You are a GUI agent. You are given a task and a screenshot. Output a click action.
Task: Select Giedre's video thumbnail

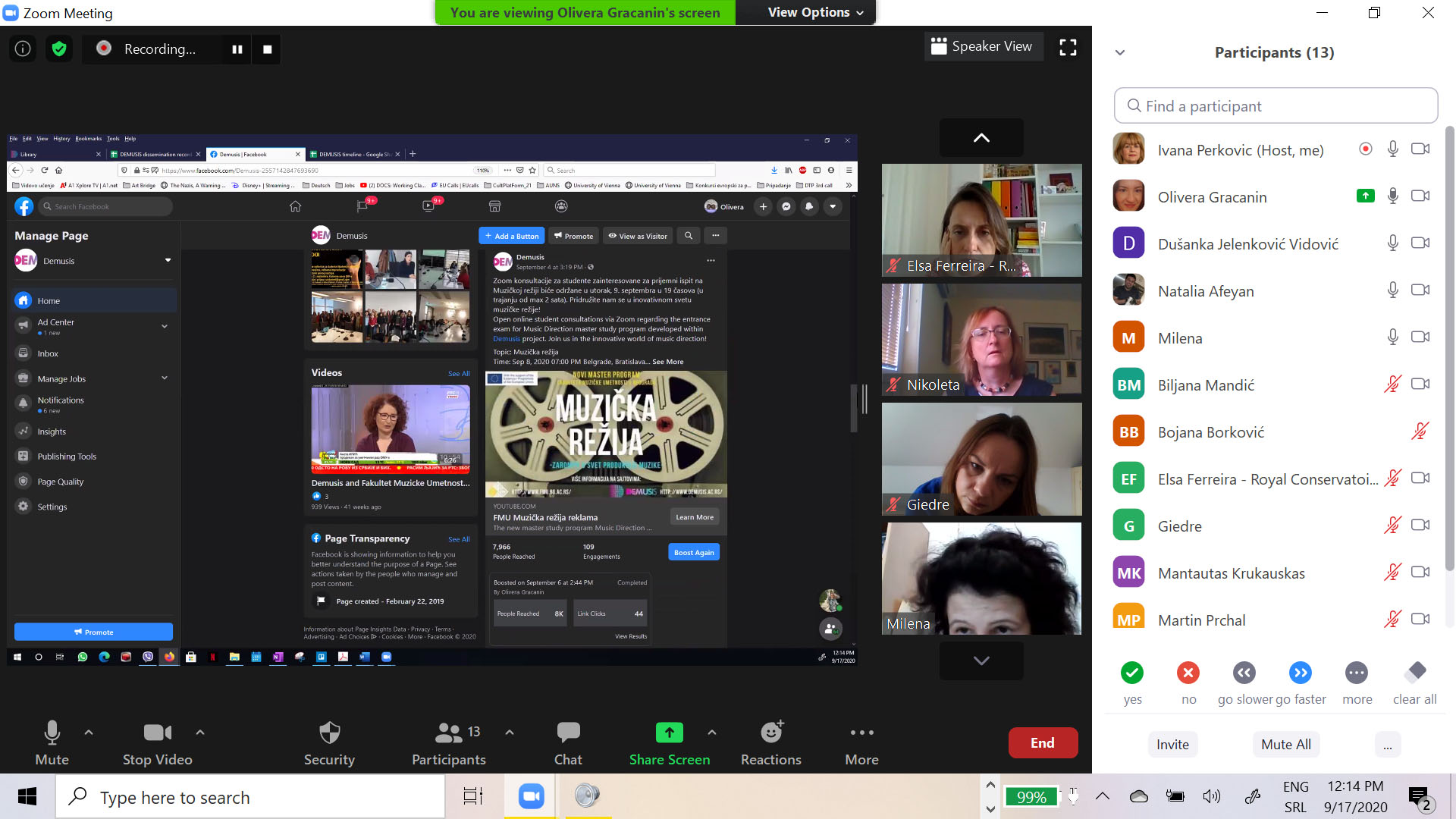click(981, 460)
